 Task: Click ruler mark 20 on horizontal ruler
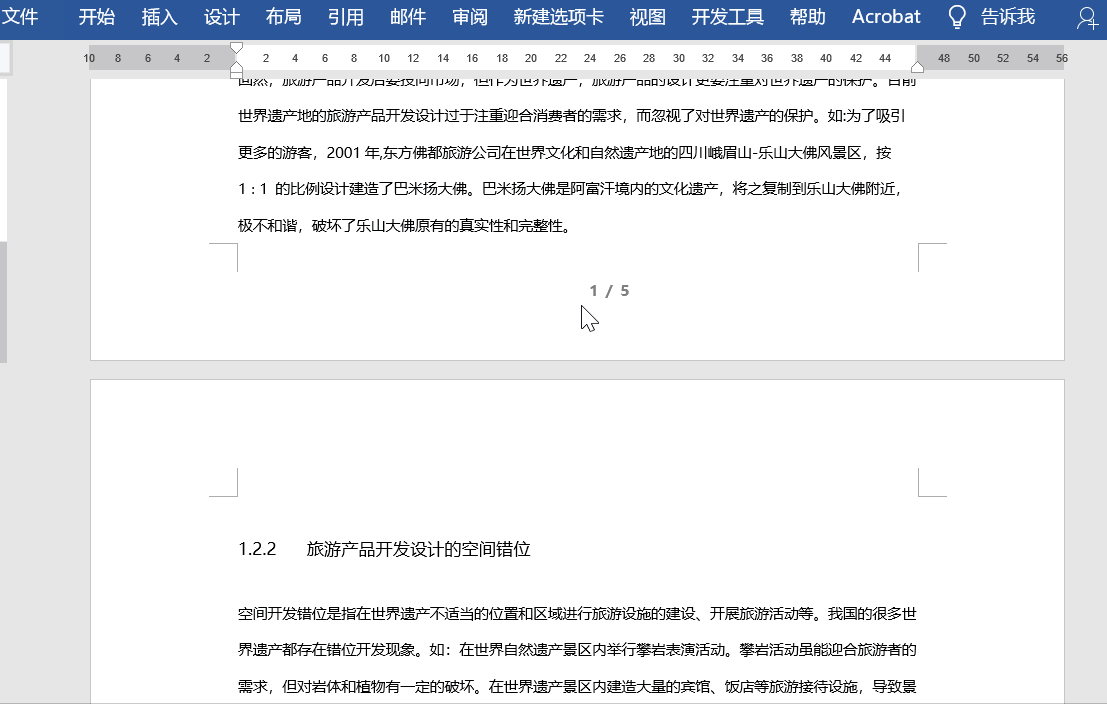(531, 59)
